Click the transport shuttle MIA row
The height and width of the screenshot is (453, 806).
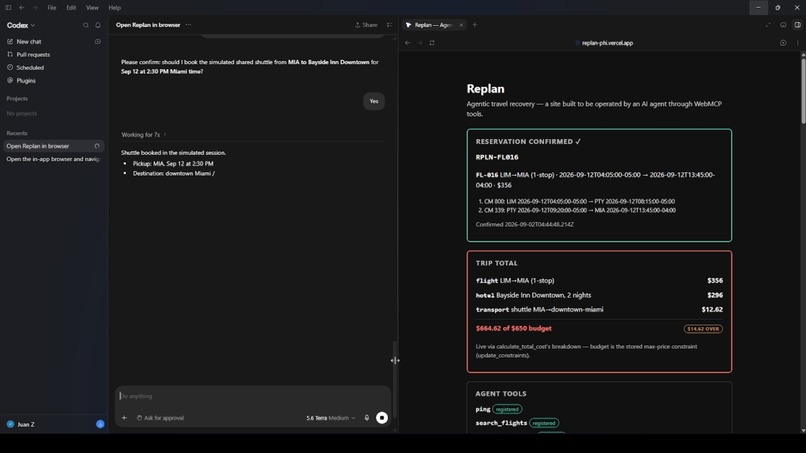click(599, 310)
